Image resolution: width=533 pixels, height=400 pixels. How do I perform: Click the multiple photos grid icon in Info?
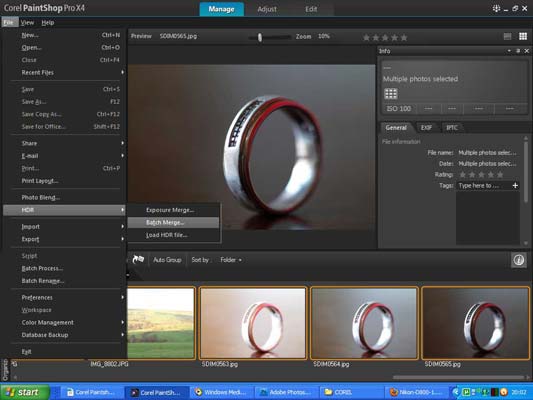click(391, 93)
